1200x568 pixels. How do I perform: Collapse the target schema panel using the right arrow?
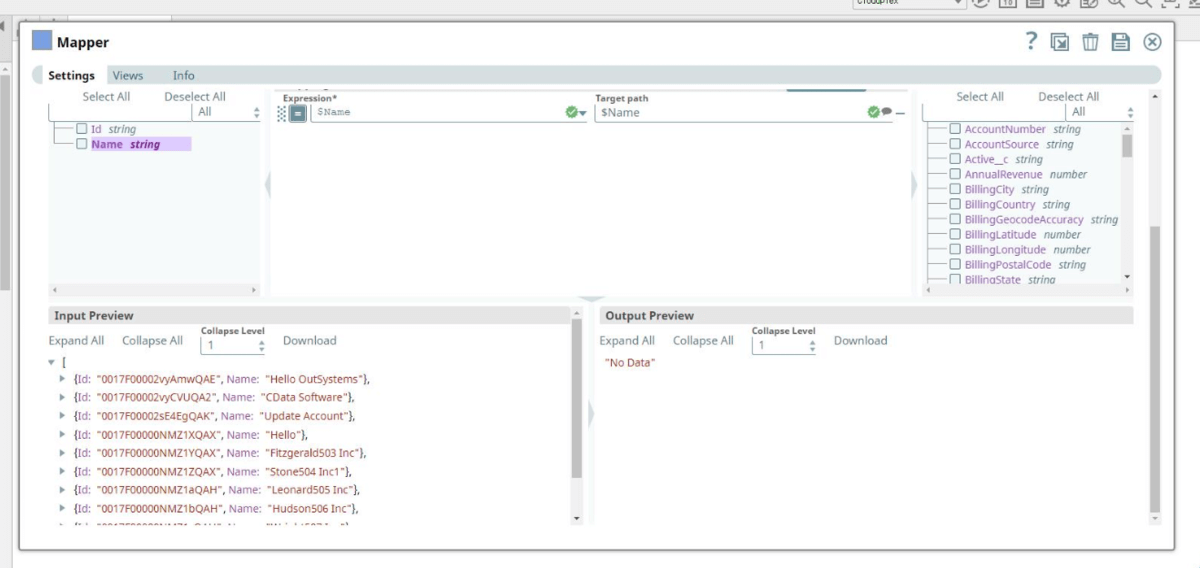point(913,185)
